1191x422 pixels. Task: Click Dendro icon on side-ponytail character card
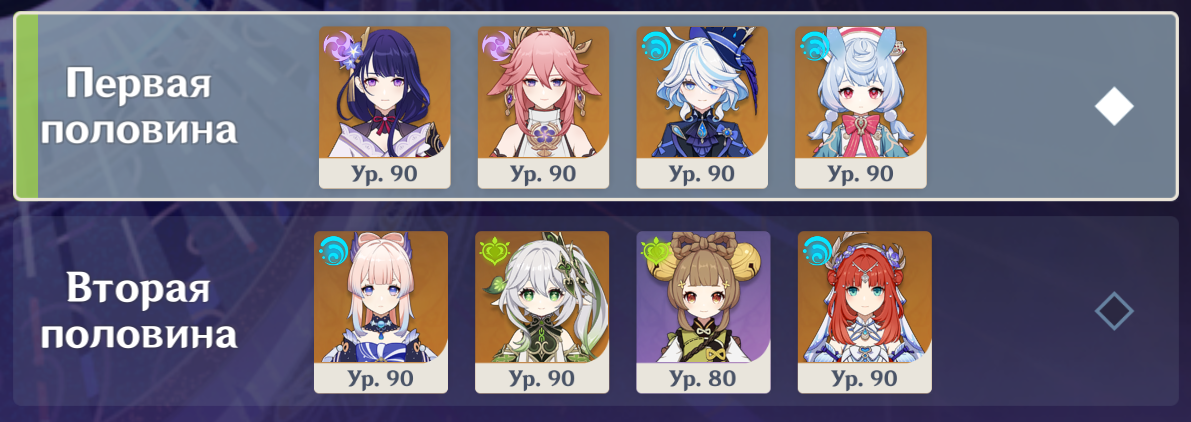point(494,250)
